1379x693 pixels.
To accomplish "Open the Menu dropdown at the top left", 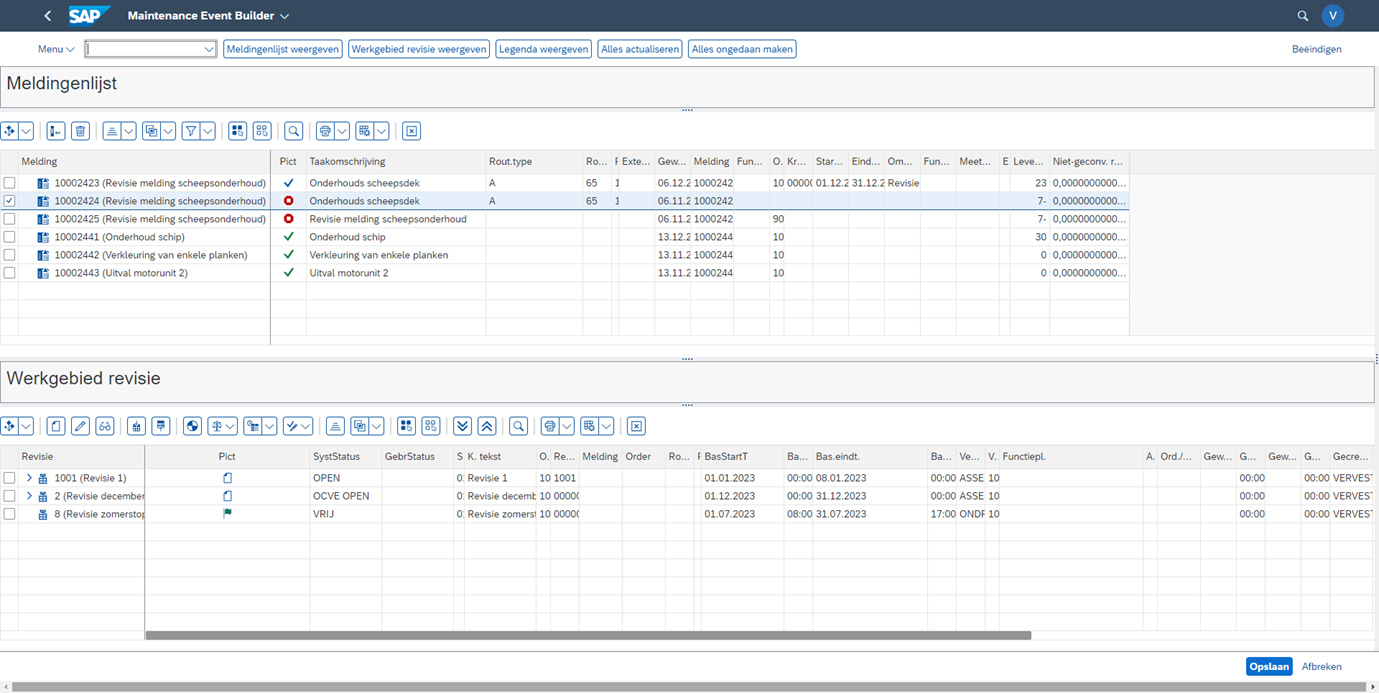I will click(55, 49).
